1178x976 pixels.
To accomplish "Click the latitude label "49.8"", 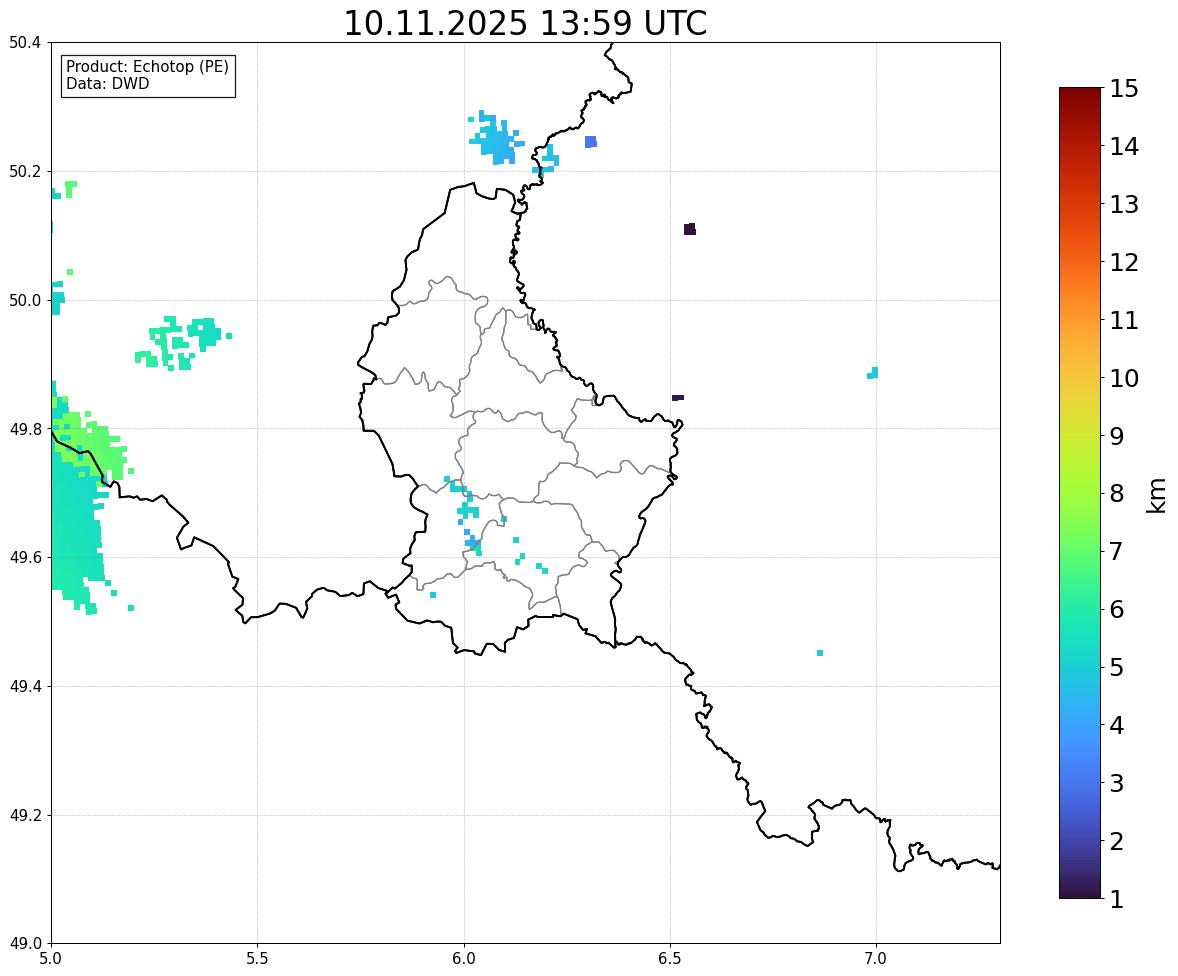I will click(24, 429).
